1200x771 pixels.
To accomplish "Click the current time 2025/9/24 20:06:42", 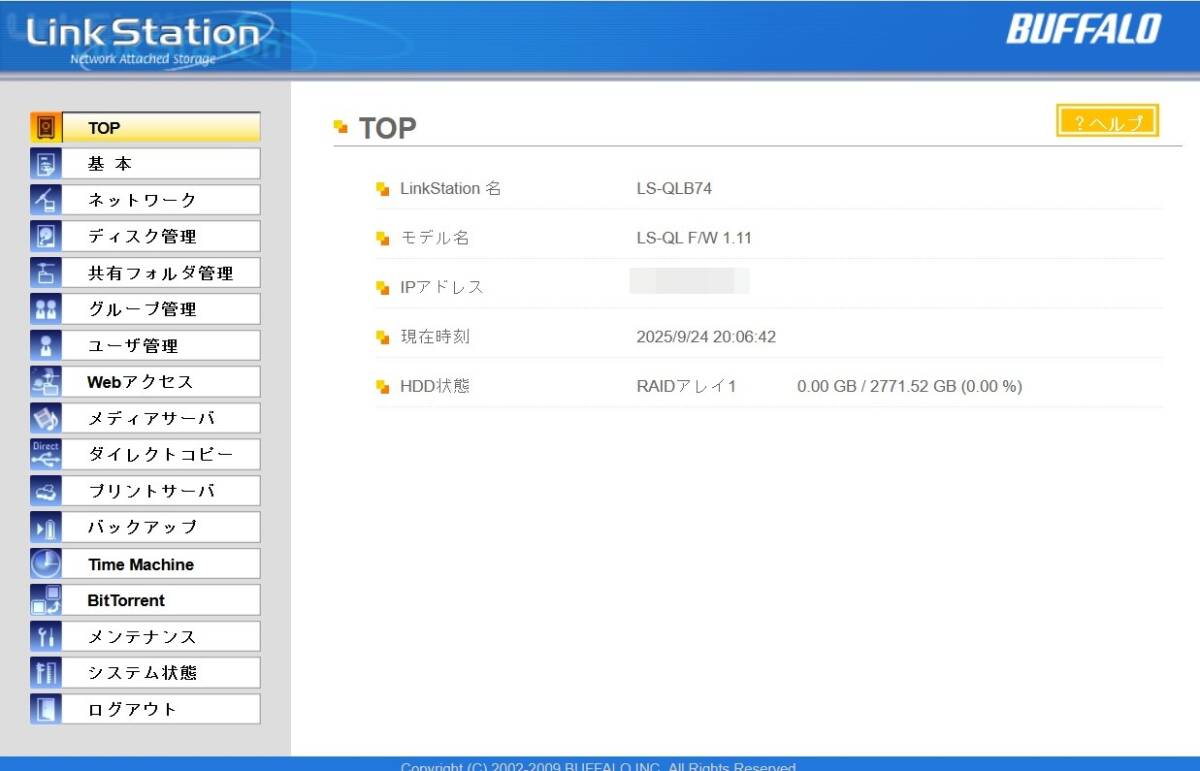I will (x=706, y=337).
